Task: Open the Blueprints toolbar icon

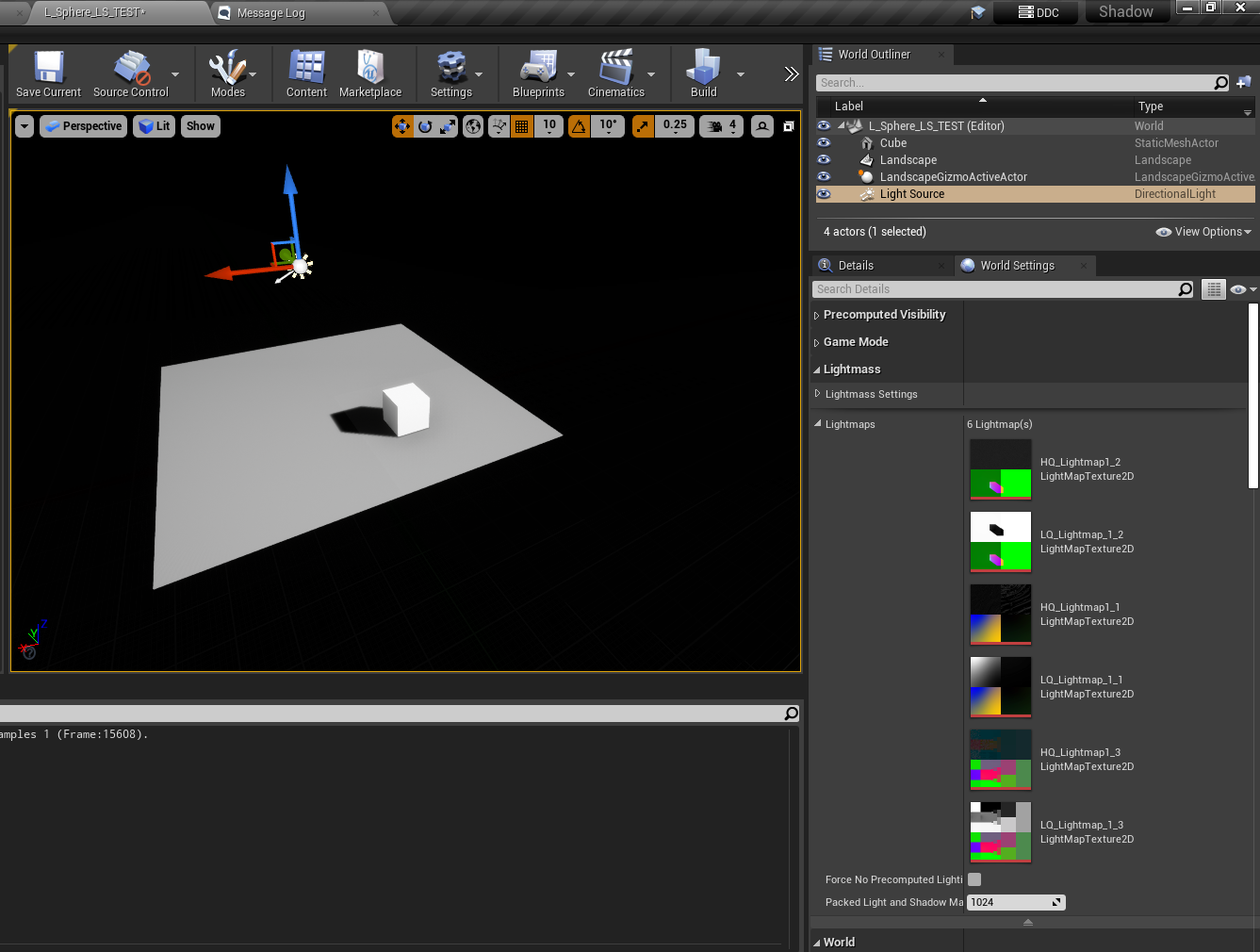Action: click(x=538, y=70)
